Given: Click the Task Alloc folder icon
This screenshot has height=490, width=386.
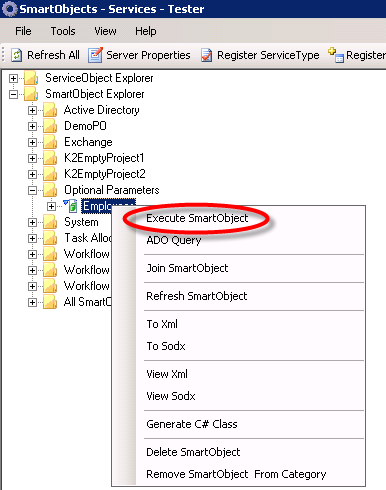Looking at the screenshot, I should point(50,238).
